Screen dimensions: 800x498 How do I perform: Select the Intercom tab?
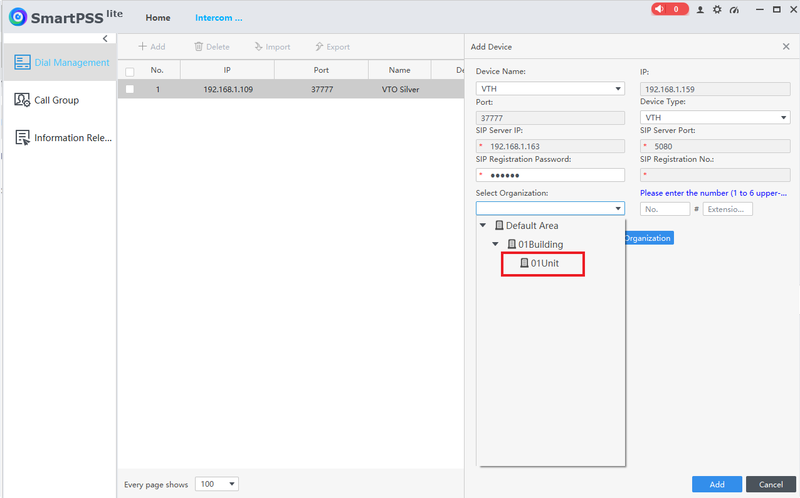click(x=218, y=18)
